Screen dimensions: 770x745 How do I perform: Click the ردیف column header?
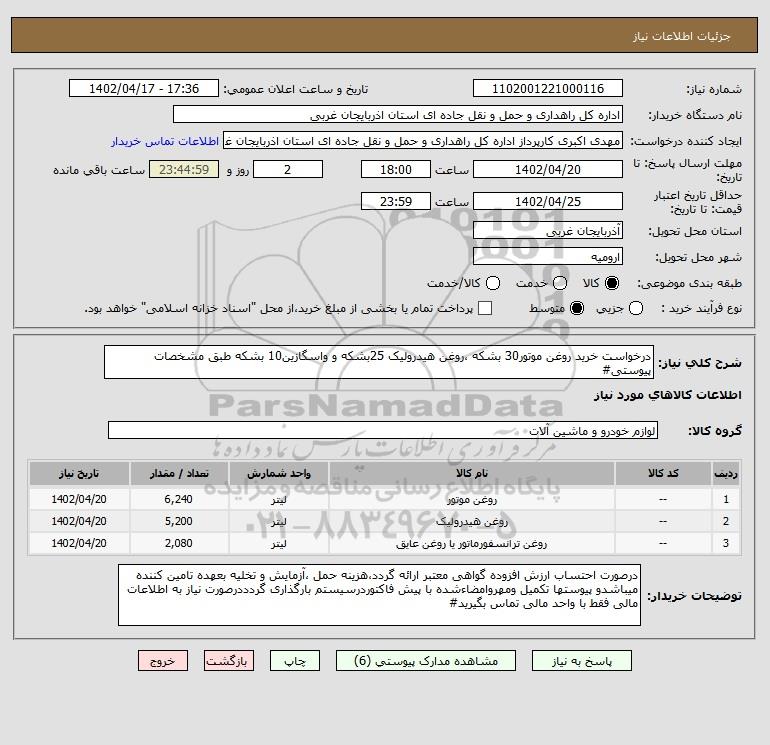pyautogui.click(x=726, y=473)
